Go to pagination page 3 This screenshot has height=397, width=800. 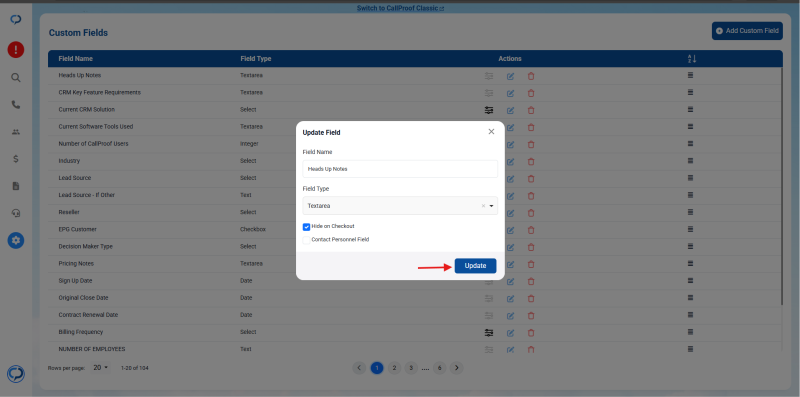[411, 367]
